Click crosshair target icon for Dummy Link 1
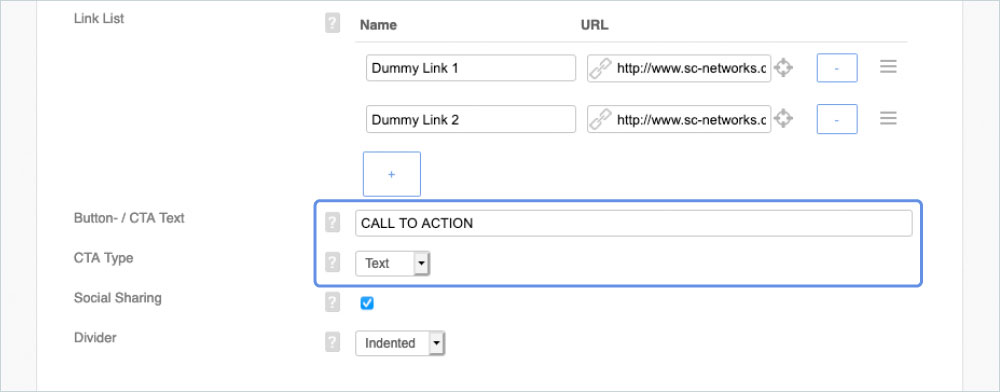The width and height of the screenshot is (1000, 392). click(783, 68)
